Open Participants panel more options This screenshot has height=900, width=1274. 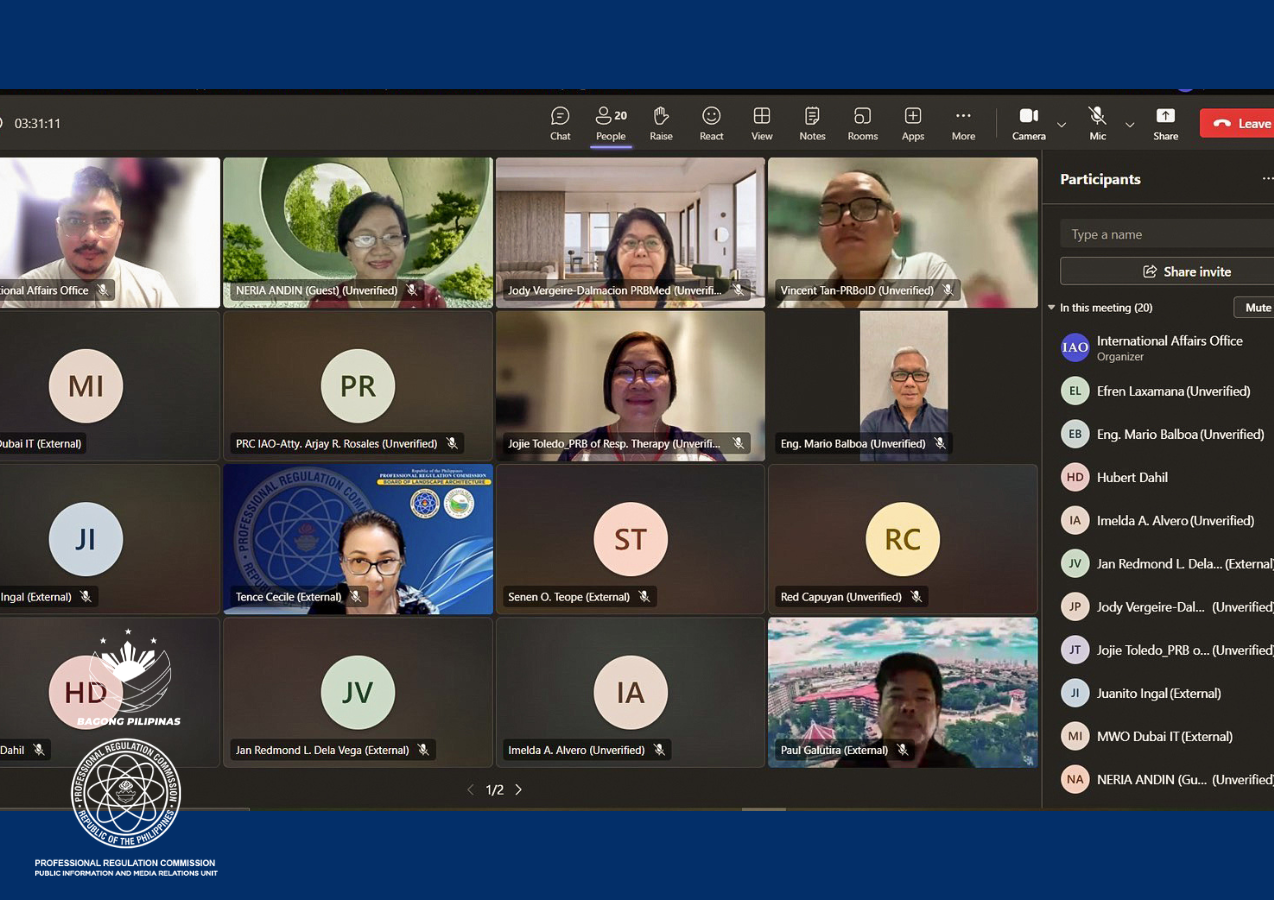pos(1267,179)
